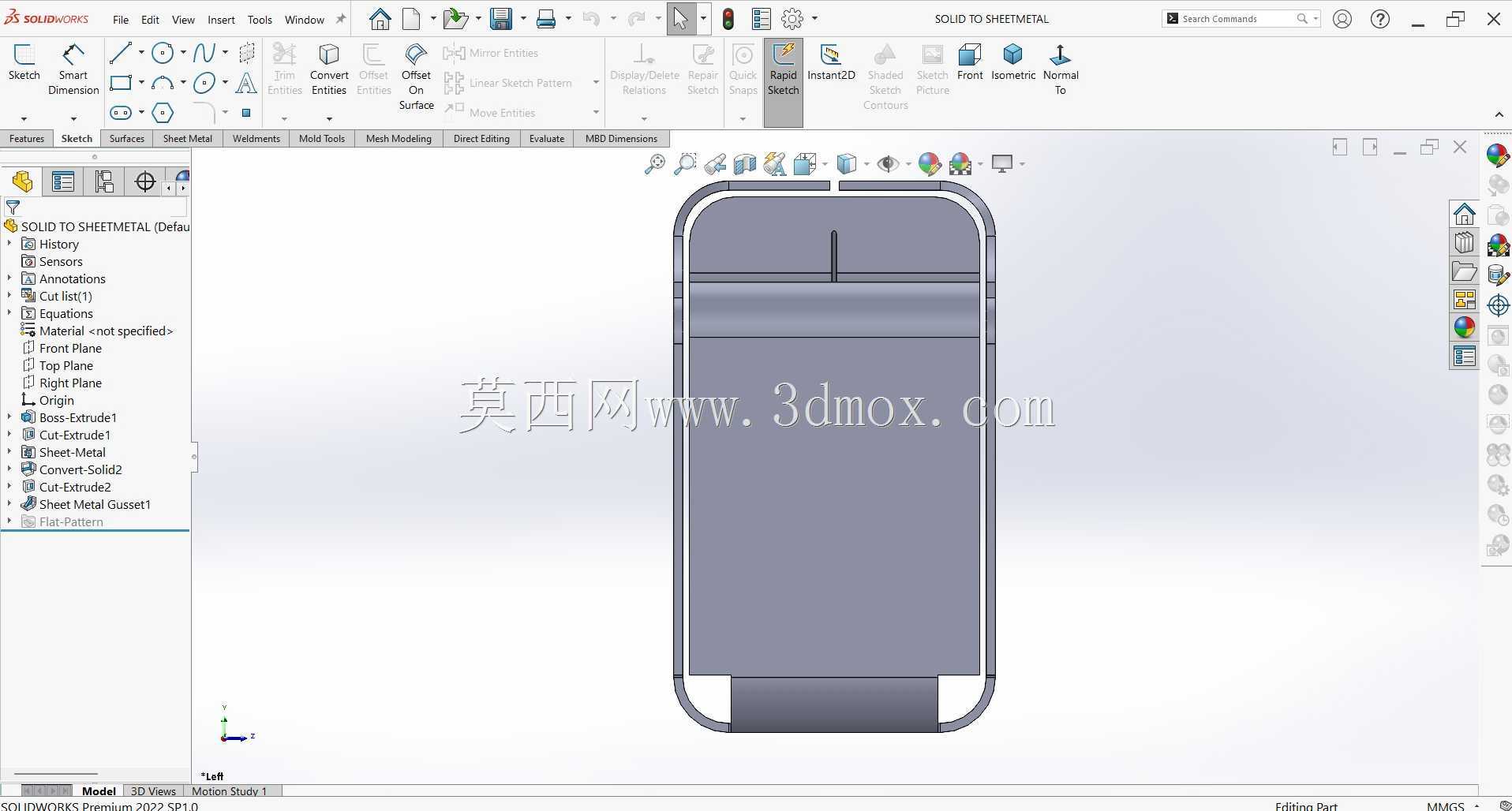This screenshot has height=811, width=1512.
Task: Click Zoom to Fit icon
Action: click(x=655, y=164)
